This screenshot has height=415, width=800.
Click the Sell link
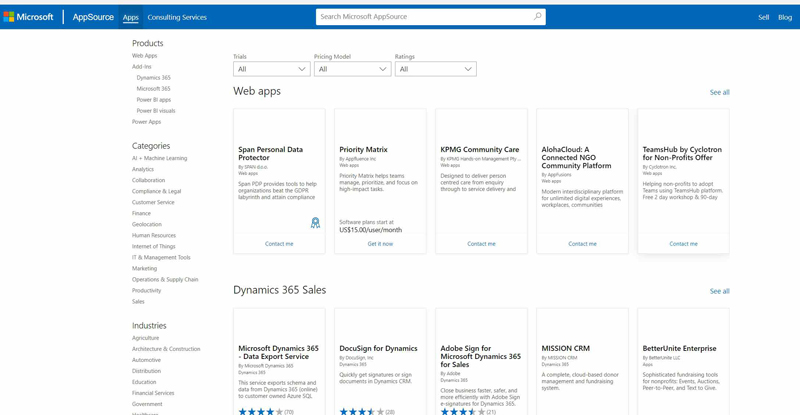click(763, 17)
